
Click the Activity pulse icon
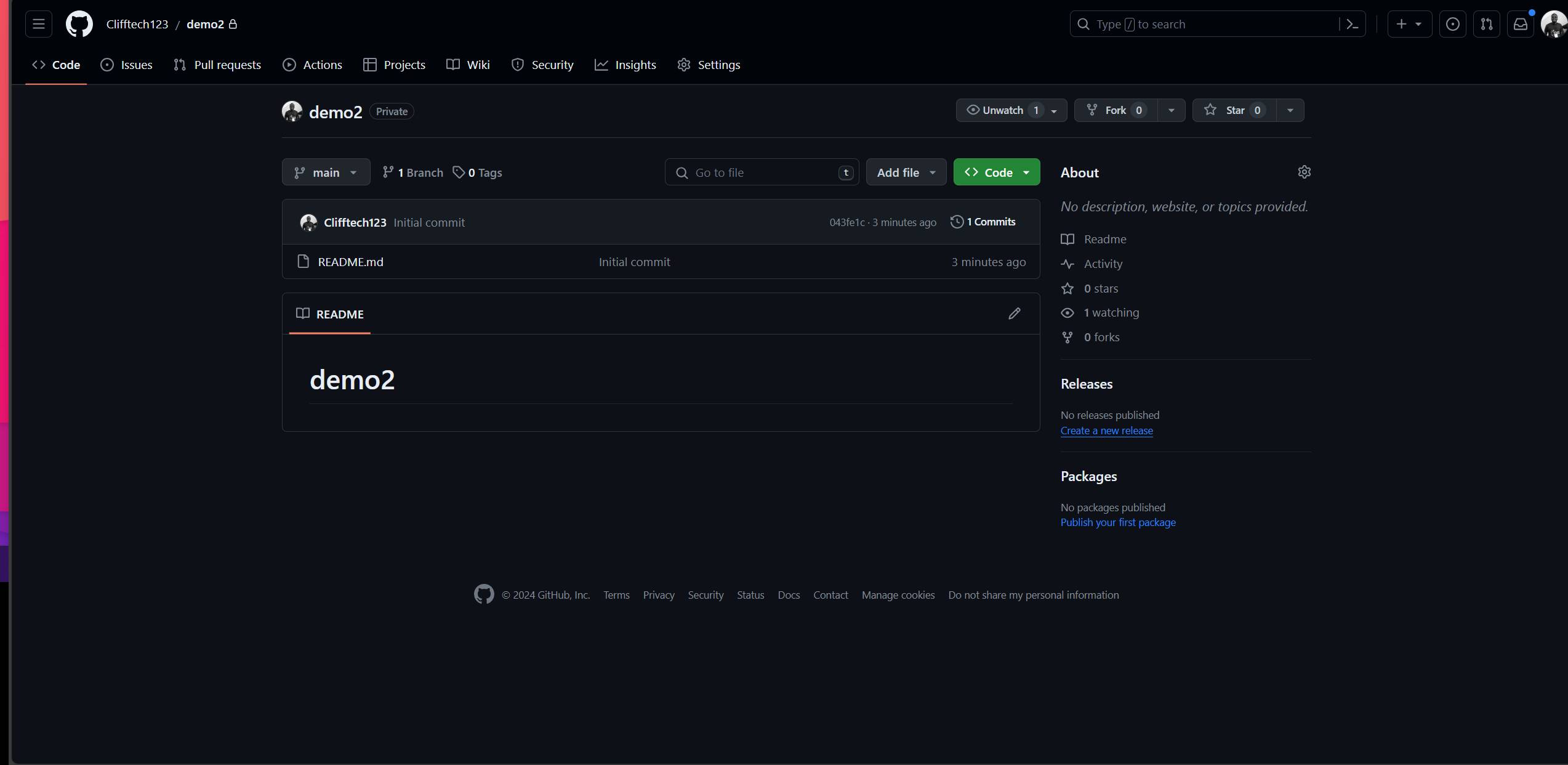tap(1067, 264)
